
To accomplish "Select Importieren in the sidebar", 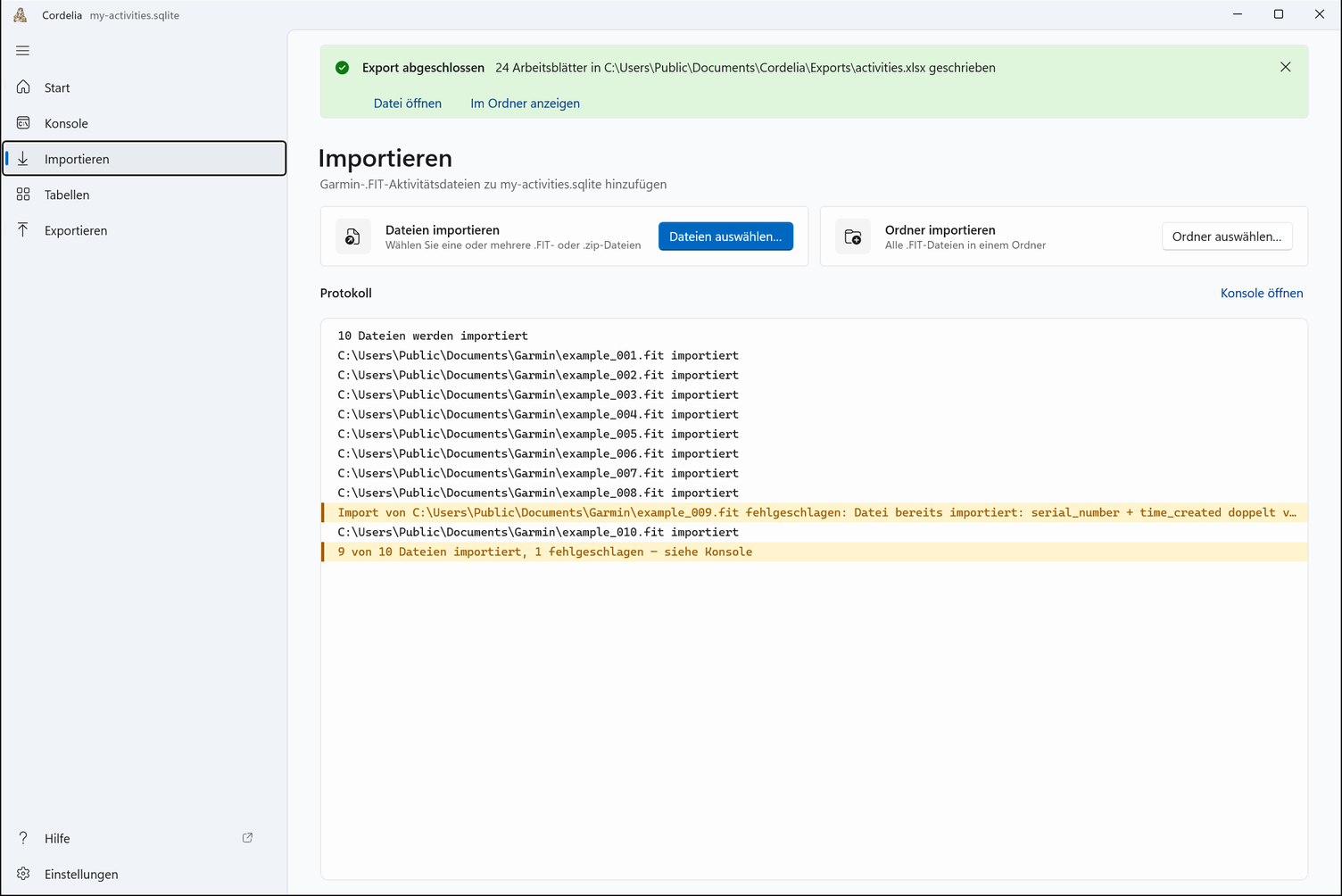I will click(x=145, y=159).
